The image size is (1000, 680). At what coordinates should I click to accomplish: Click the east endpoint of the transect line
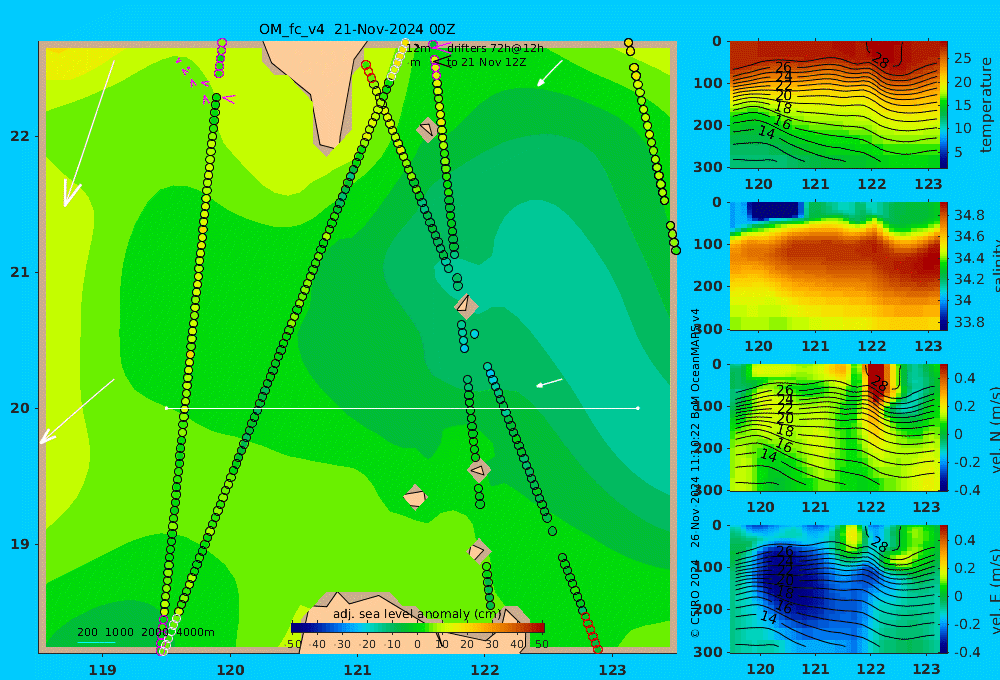tap(638, 408)
